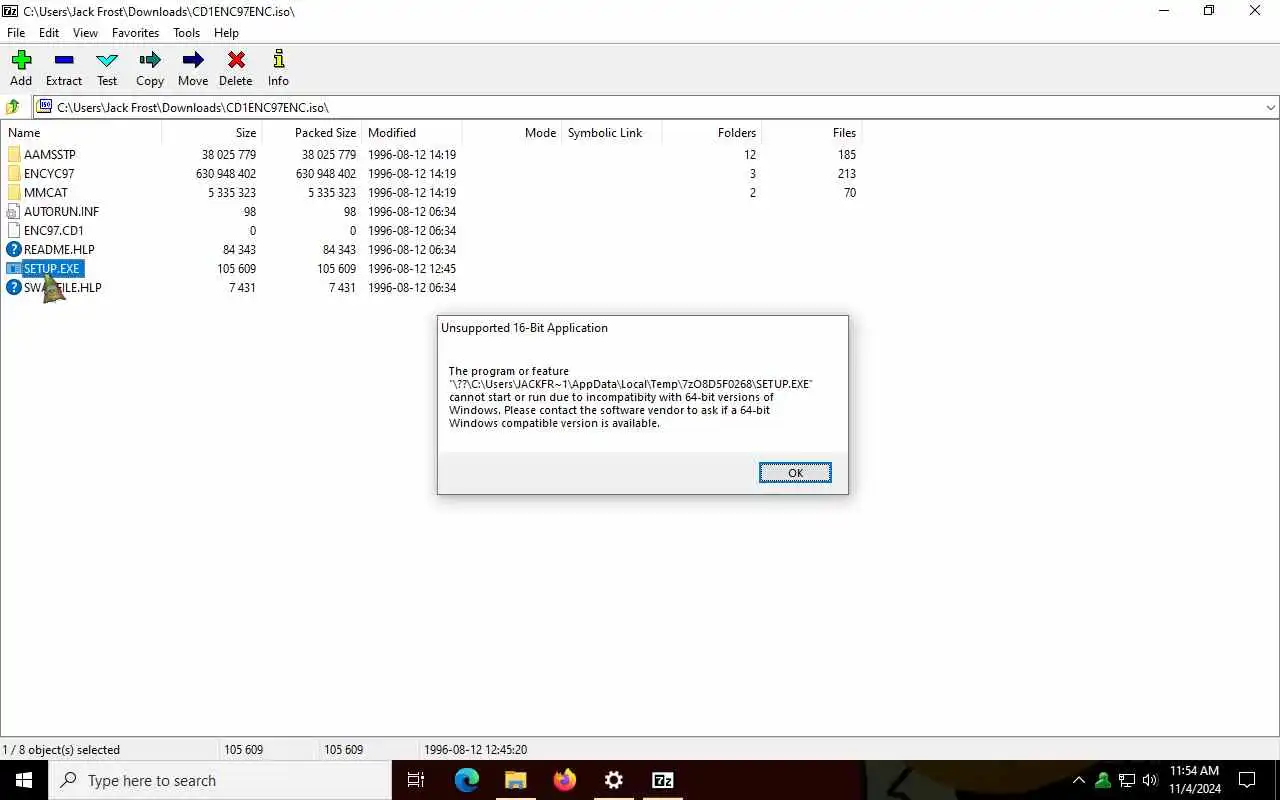Viewport: 1280px width, 800px height.
Task: Open the Info toolbar icon
Action: pyautogui.click(x=278, y=61)
